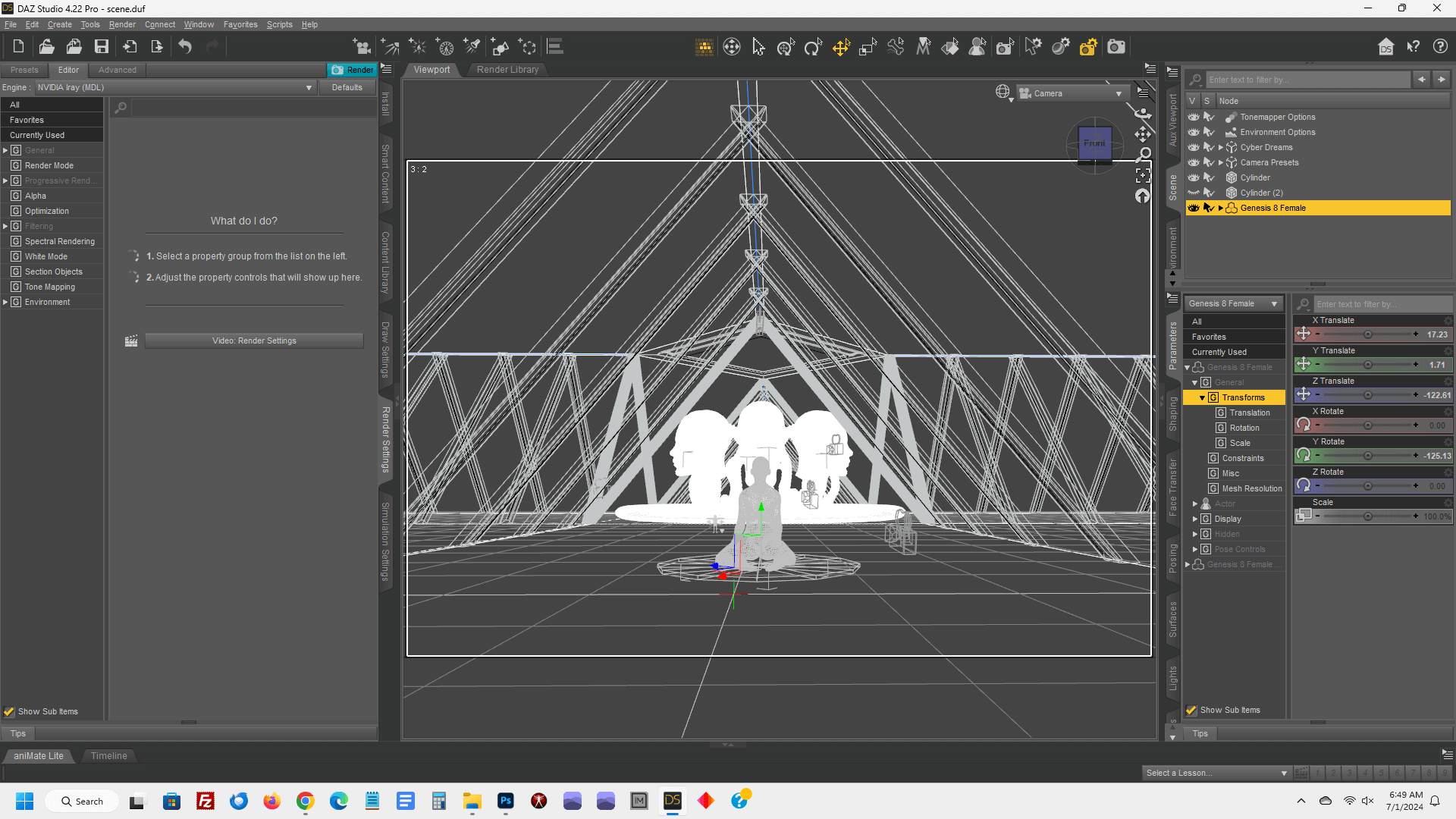Select the Spectral Rendering property group
The width and height of the screenshot is (1456, 819).
[60, 241]
